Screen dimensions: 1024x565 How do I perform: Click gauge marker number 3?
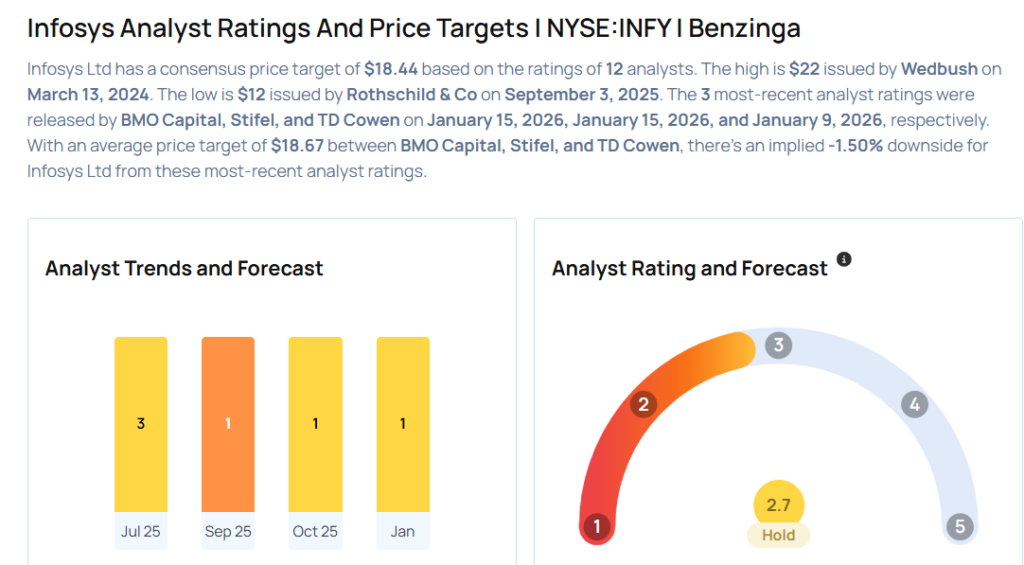point(778,346)
